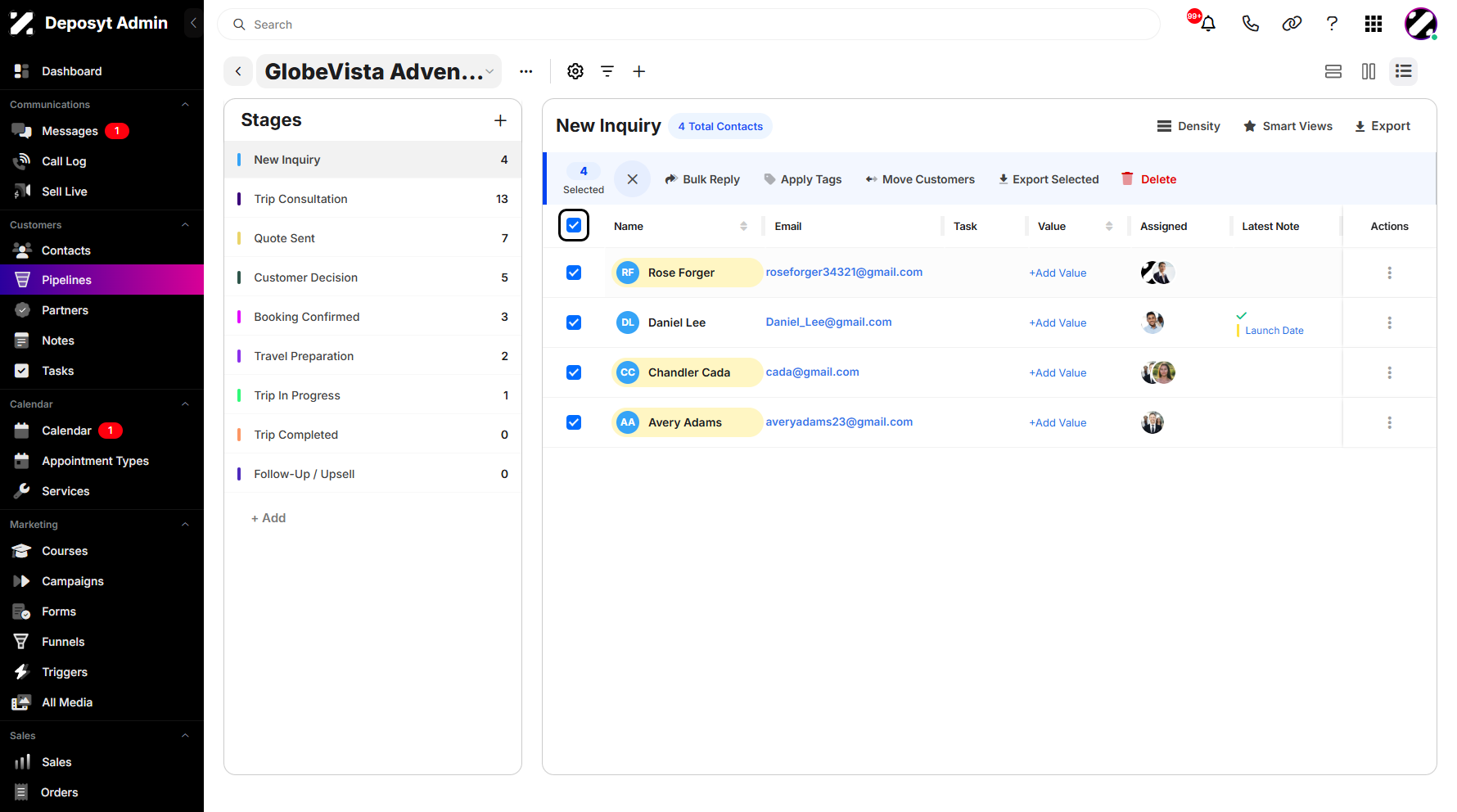Open the link chain icon in header
Viewport: 1457px width, 812px height.
1292,24
